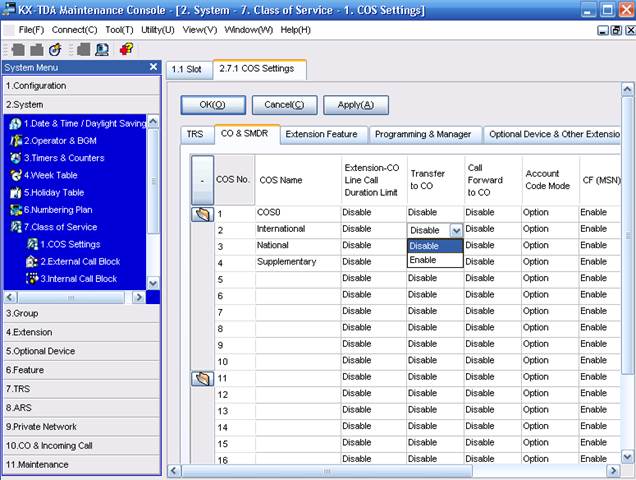Click the gray save toolbar icon beside monitor

(84, 50)
